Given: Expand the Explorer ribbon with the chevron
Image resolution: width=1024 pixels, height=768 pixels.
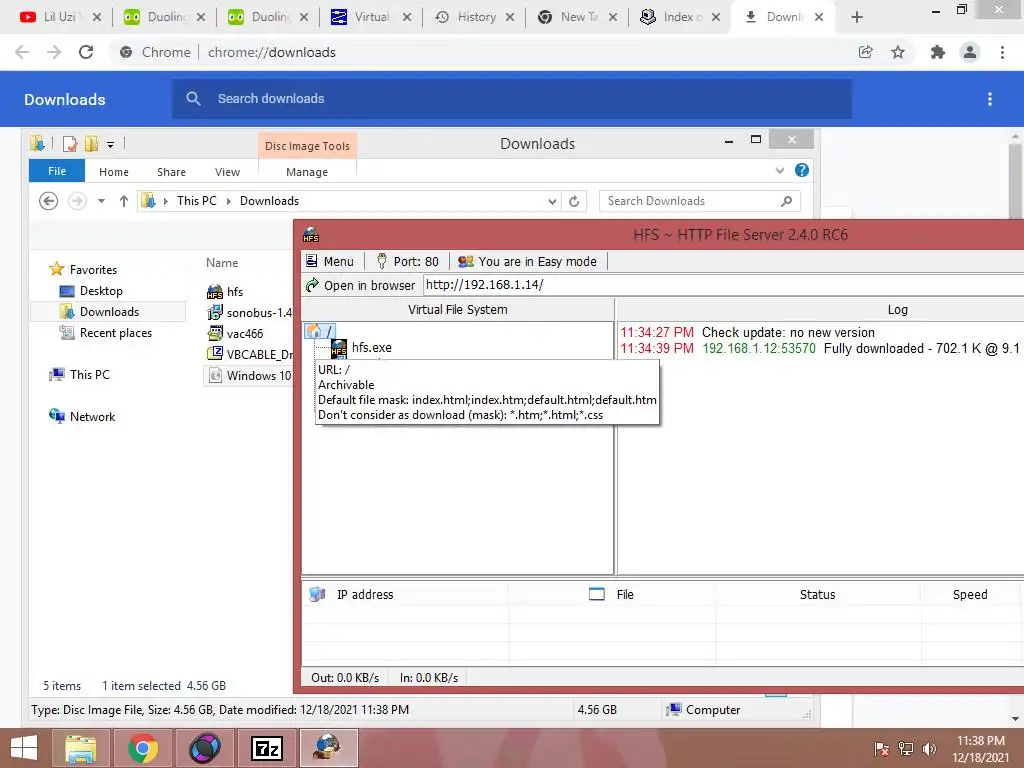Looking at the screenshot, I should 779,170.
